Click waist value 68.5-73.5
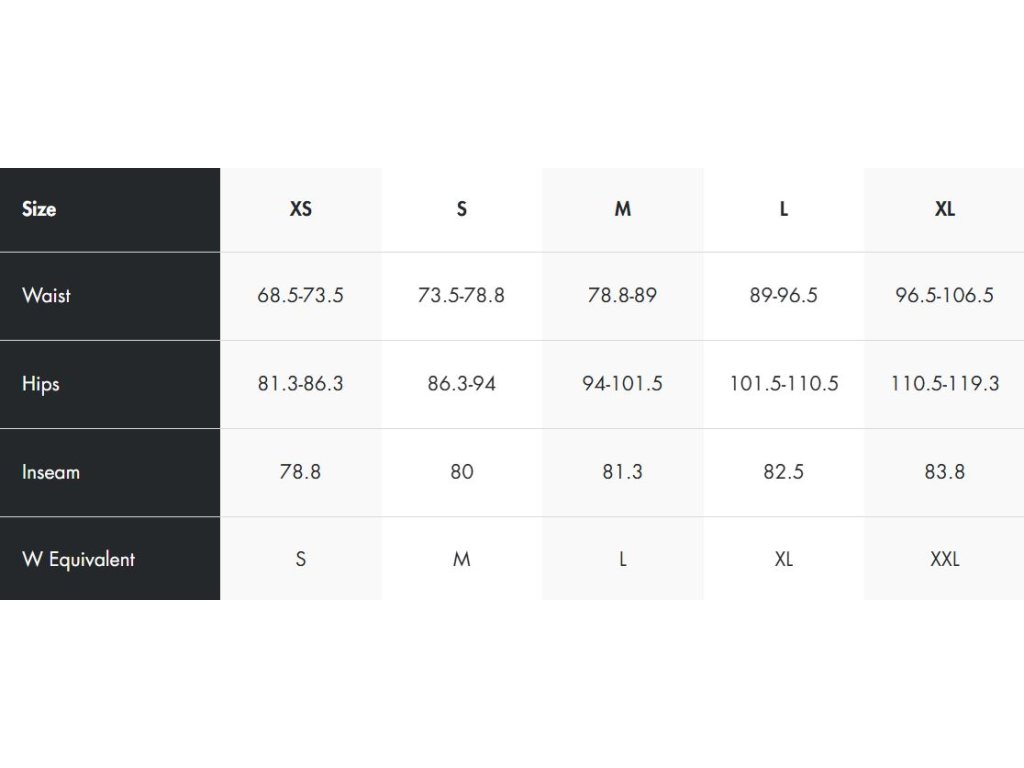The width and height of the screenshot is (1024, 768). click(x=300, y=296)
